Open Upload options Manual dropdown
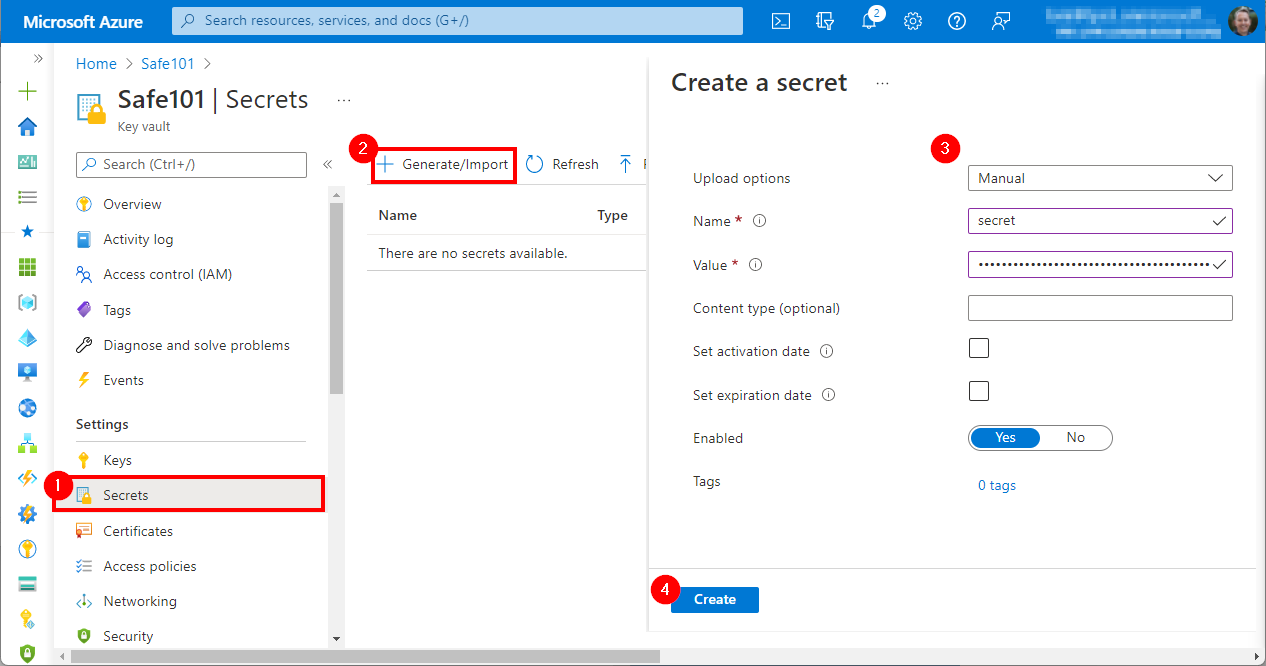Image resolution: width=1266 pixels, height=666 pixels. coord(1100,178)
